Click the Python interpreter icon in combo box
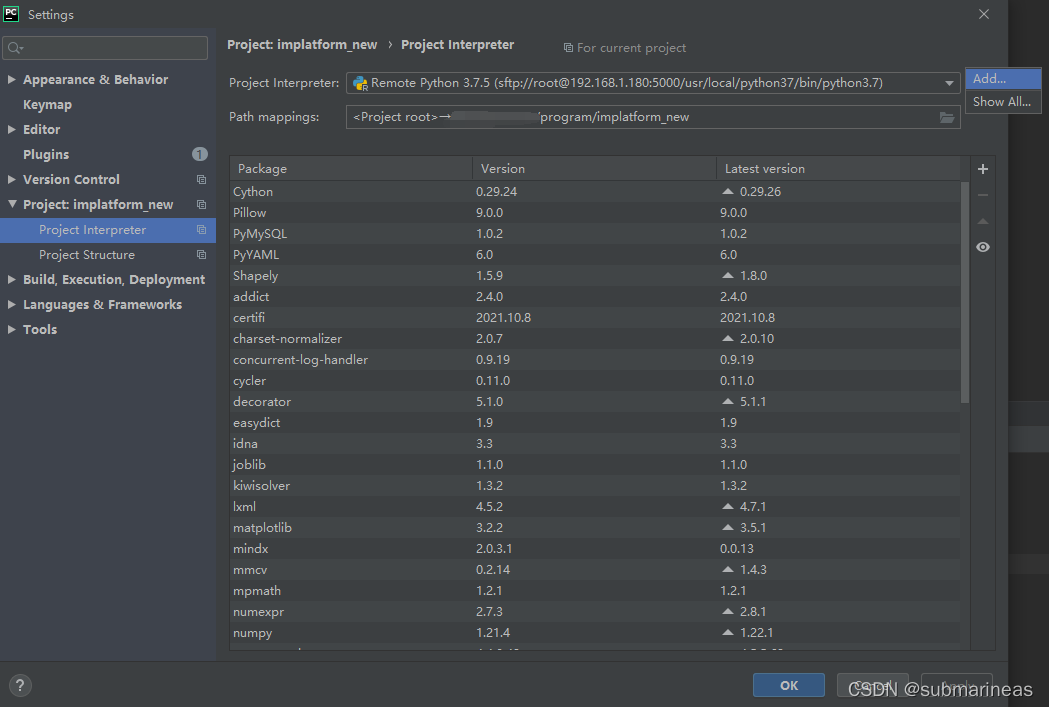This screenshot has width=1049, height=707. point(360,83)
